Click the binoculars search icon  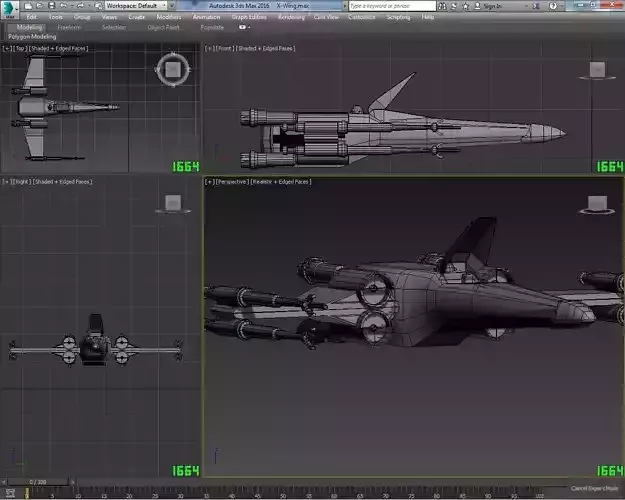(442, 6)
